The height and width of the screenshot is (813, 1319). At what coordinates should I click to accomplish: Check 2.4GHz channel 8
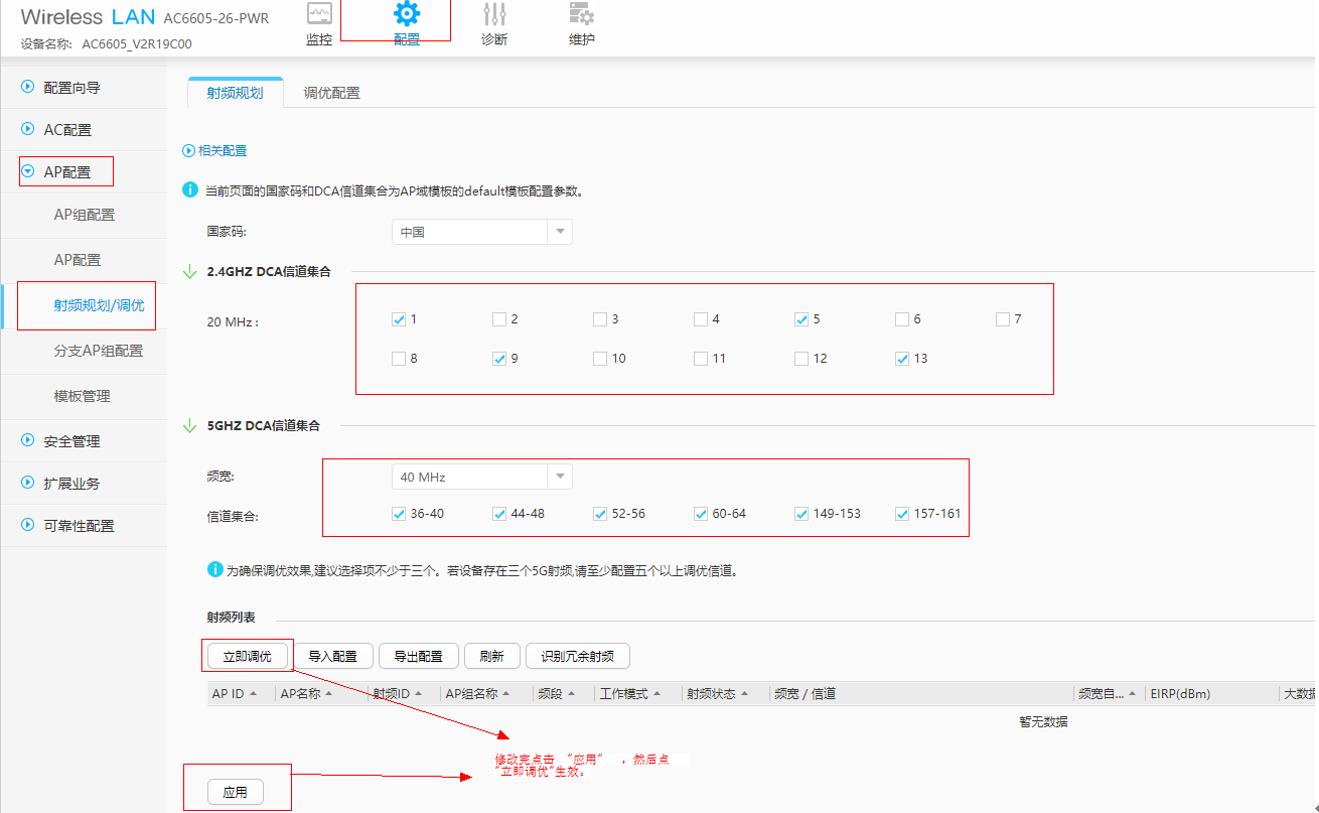click(399, 358)
